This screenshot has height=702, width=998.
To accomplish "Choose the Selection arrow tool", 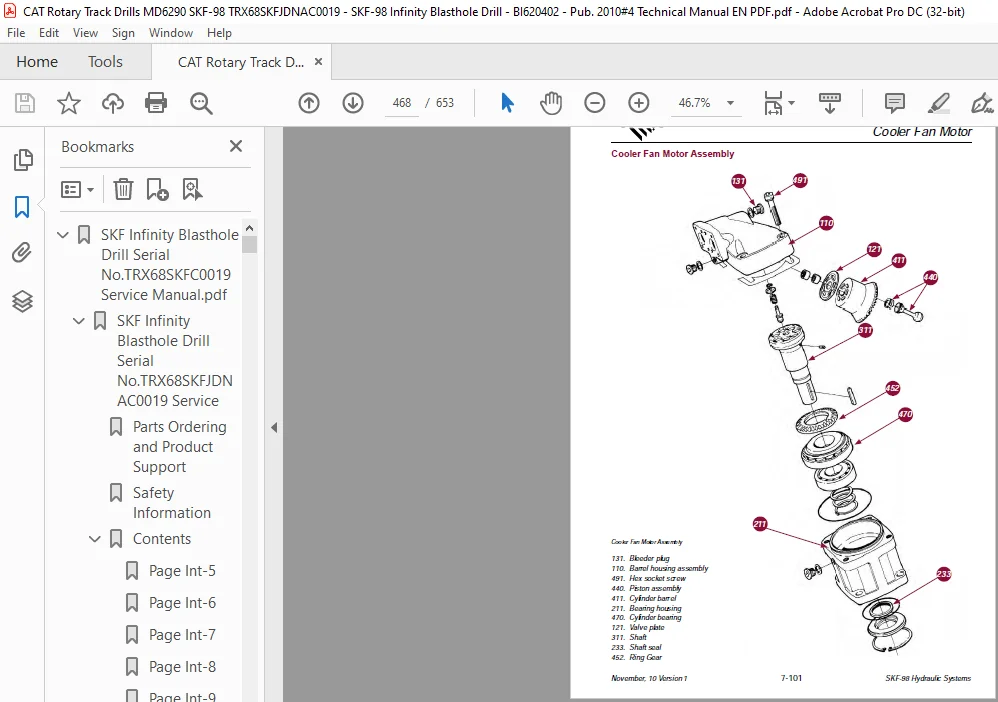I will (507, 102).
